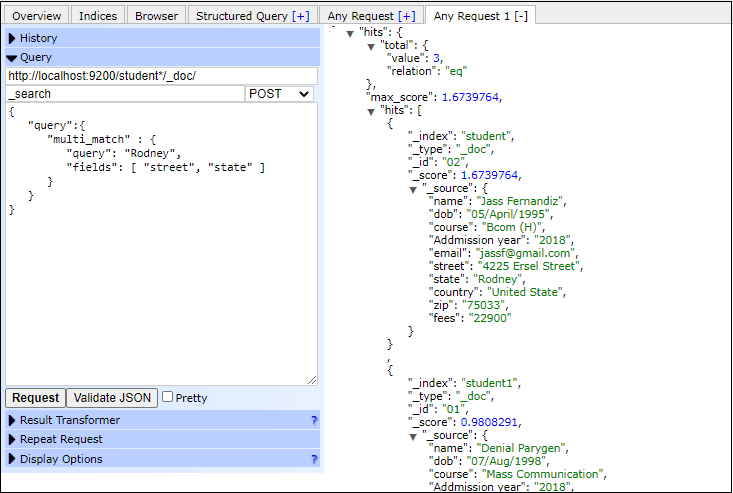Click the zip "75033" value
Screen dimensions: 733x493
point(484,305)
